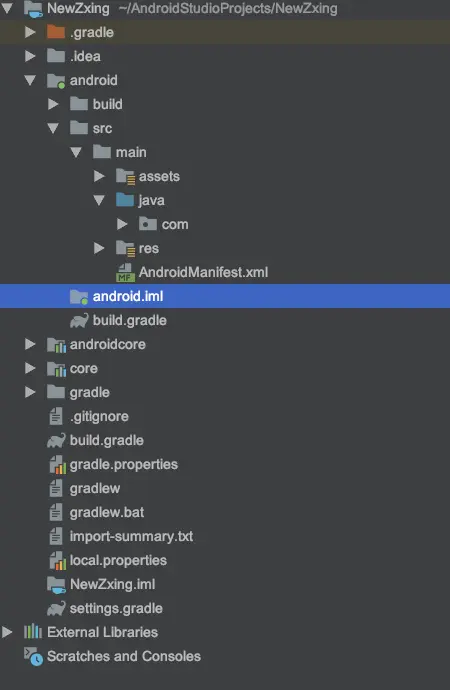This screenshot has height=690, width=450.
Task: Click the orange .gradle folder icon
Action: [x=56, y=32]
